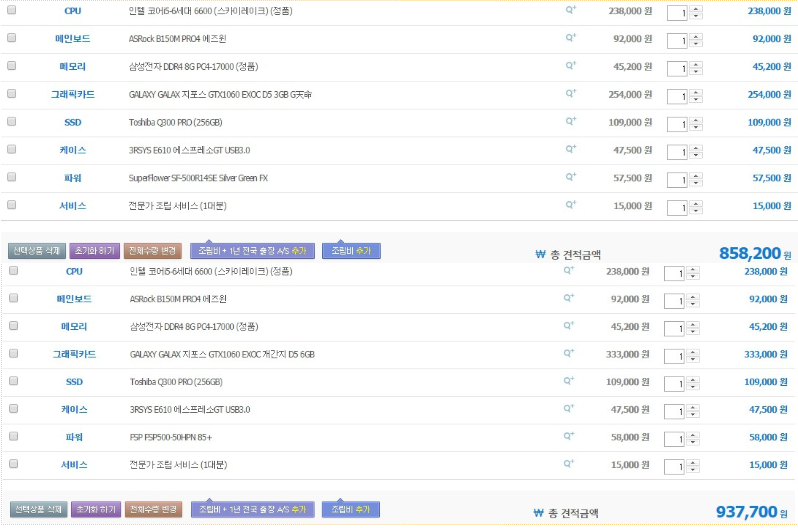This screenshot has height=528, width=798.
Task: Click 초기화 하기 button in 858,200 quote
Action: tap(95, 251)
